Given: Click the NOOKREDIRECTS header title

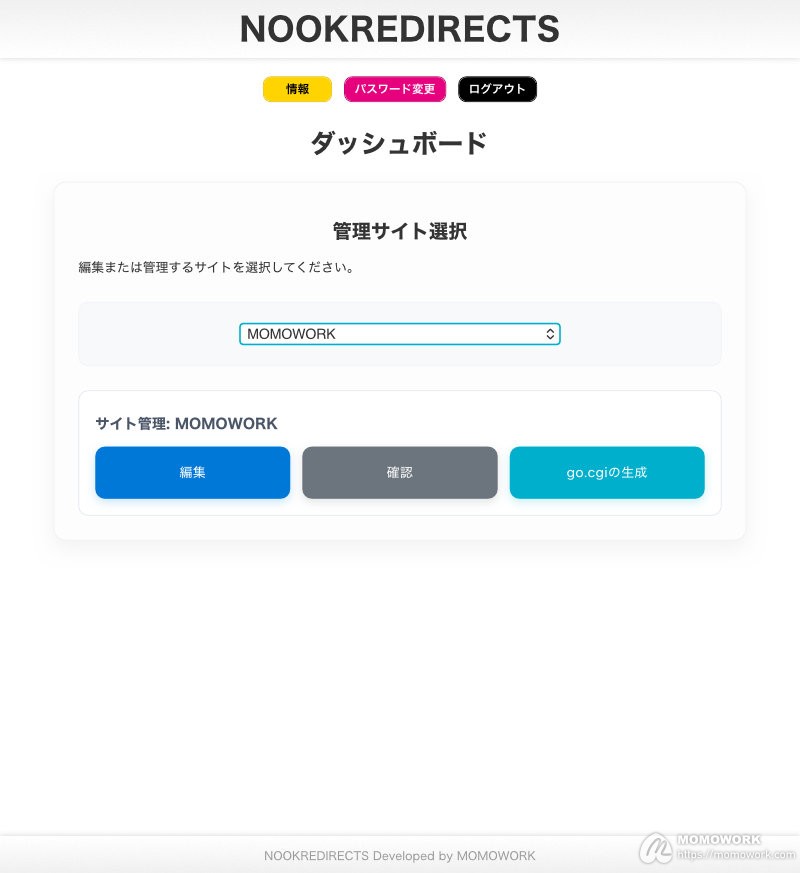Looking at the screenshot, I should click(400, 29).
